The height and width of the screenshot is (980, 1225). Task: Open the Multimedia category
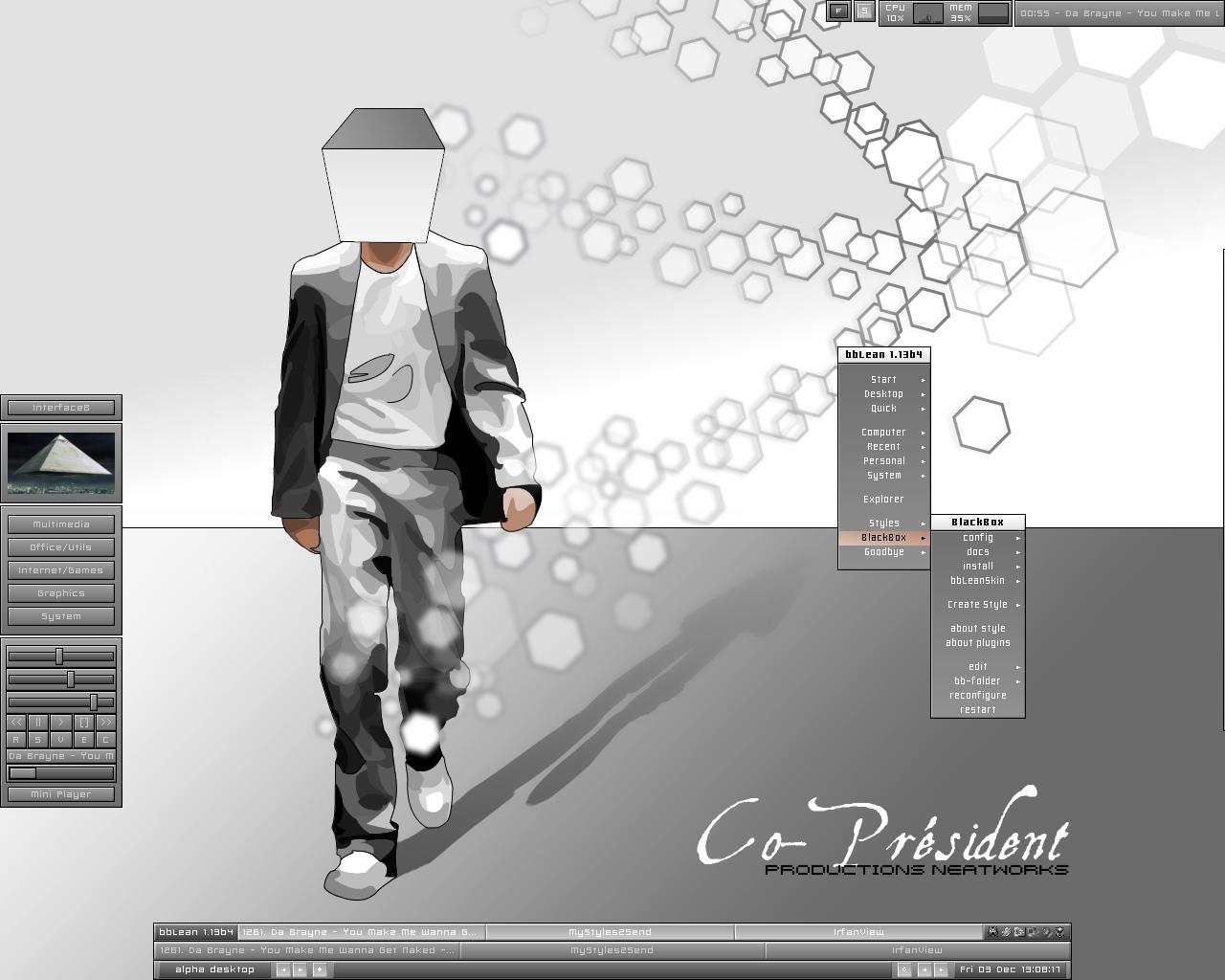click(61, 524)
